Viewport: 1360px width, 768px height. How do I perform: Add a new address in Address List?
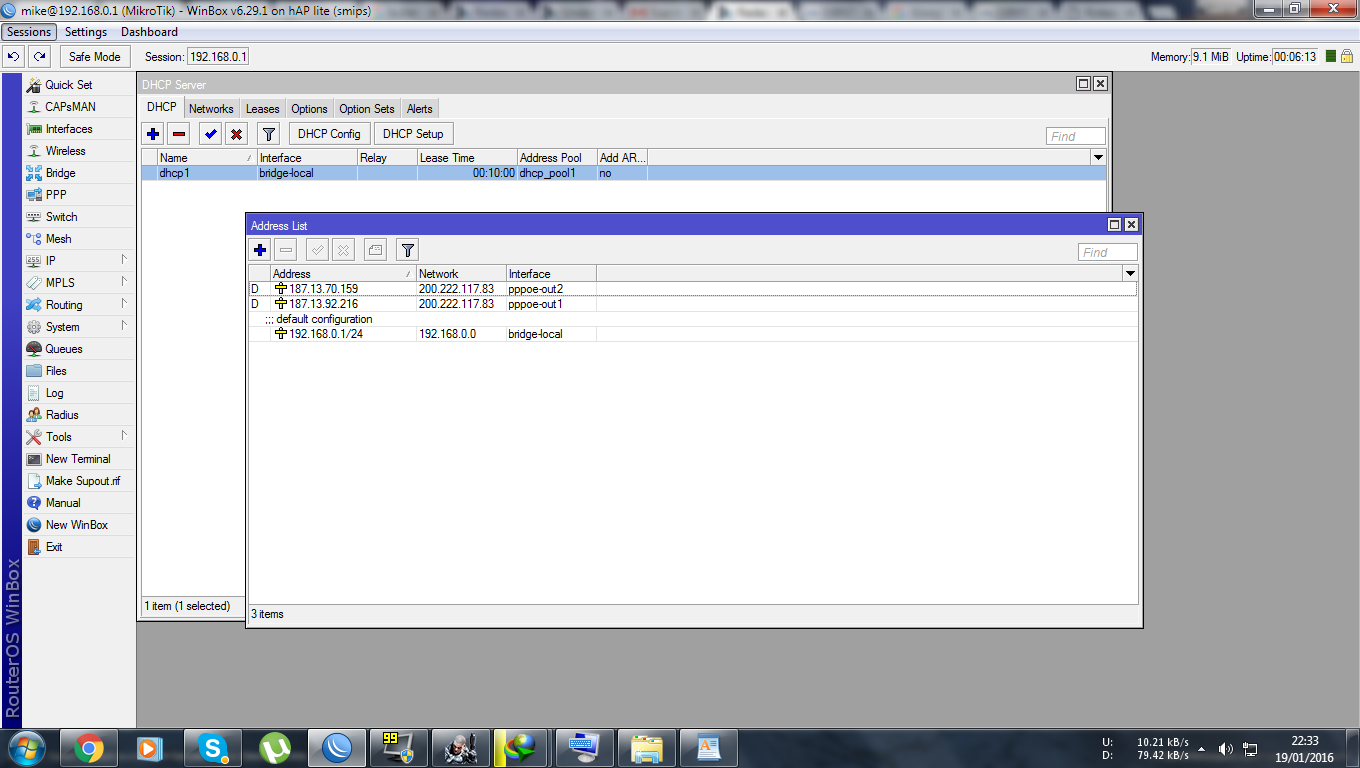(260, 250)
